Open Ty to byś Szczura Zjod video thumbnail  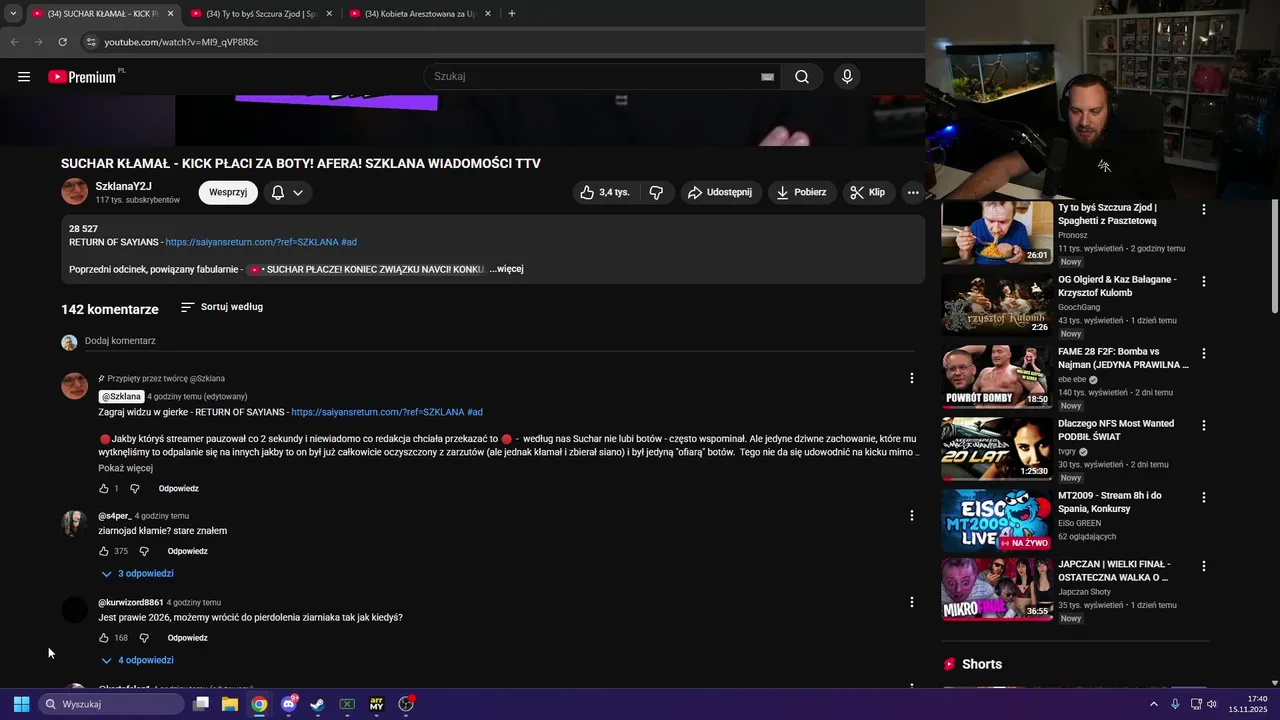coord(997,233)
